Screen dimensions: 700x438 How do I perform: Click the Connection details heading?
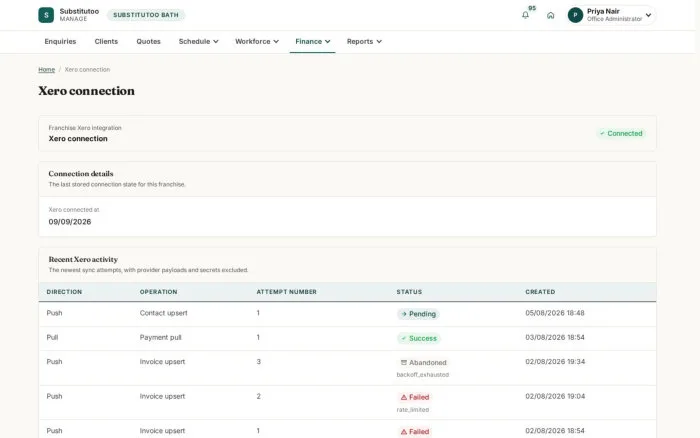pyautogui.click(x=81, y=174)
